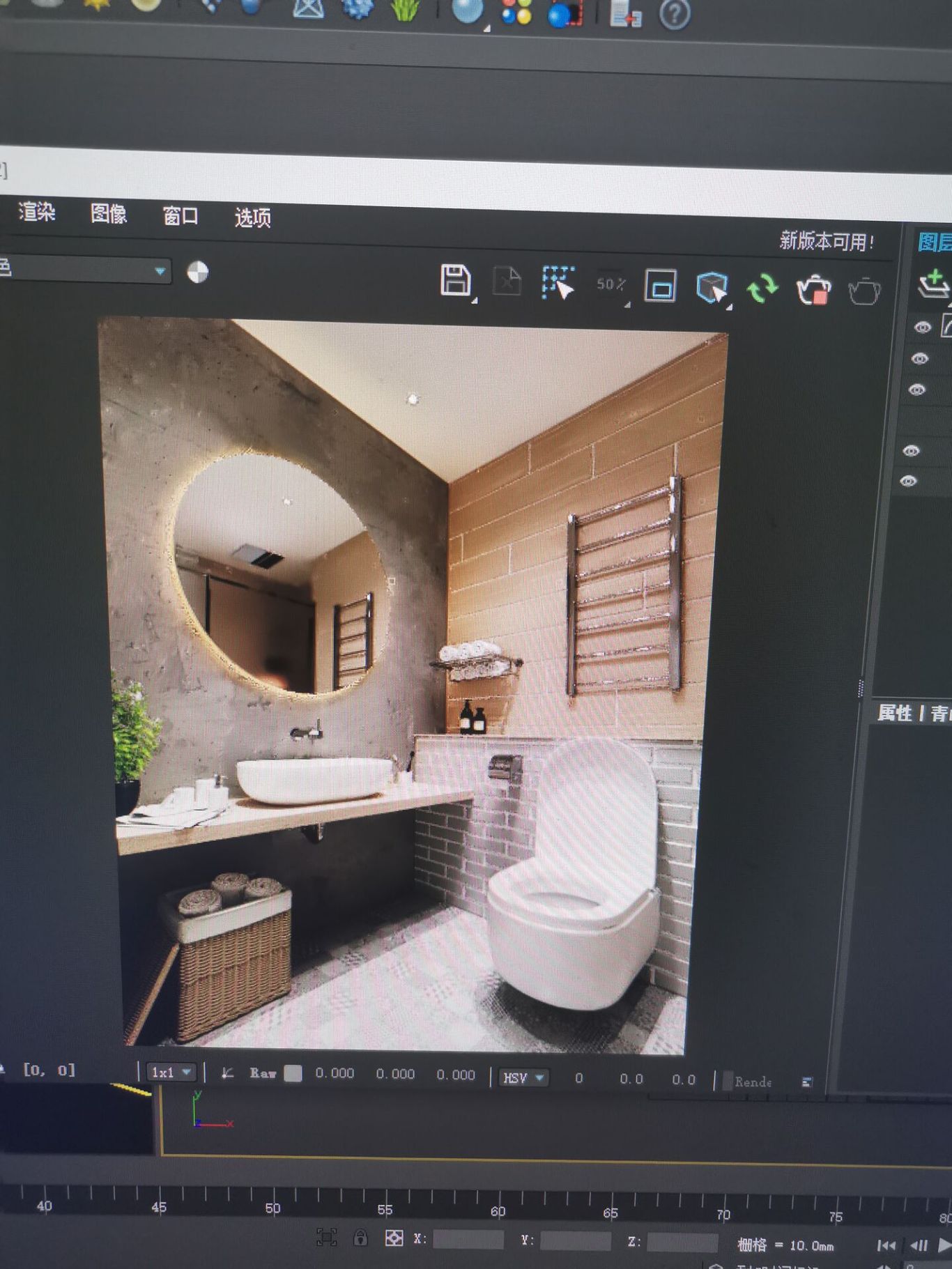Click frame 70 on the timeline
Viewport: 952px width, 1269px height.
(723, 1215)
